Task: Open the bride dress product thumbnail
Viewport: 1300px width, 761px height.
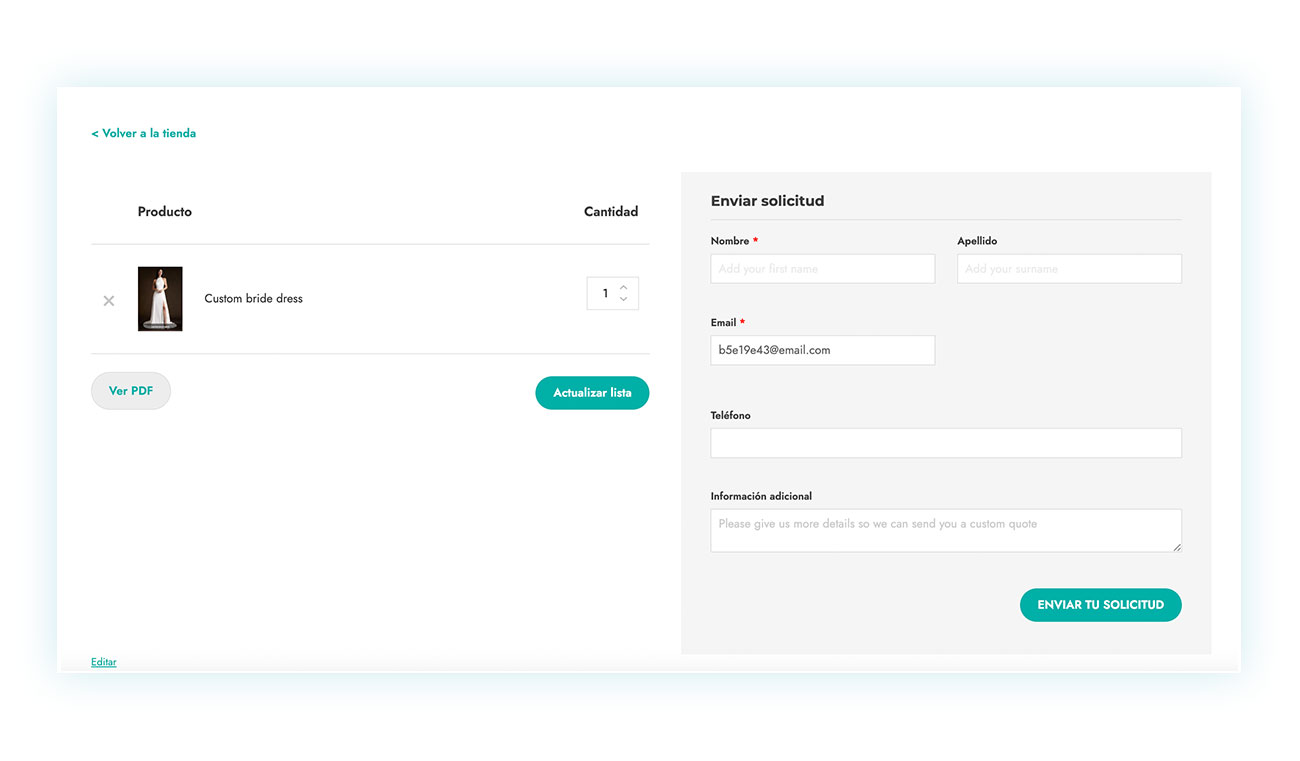Action: 160,298
